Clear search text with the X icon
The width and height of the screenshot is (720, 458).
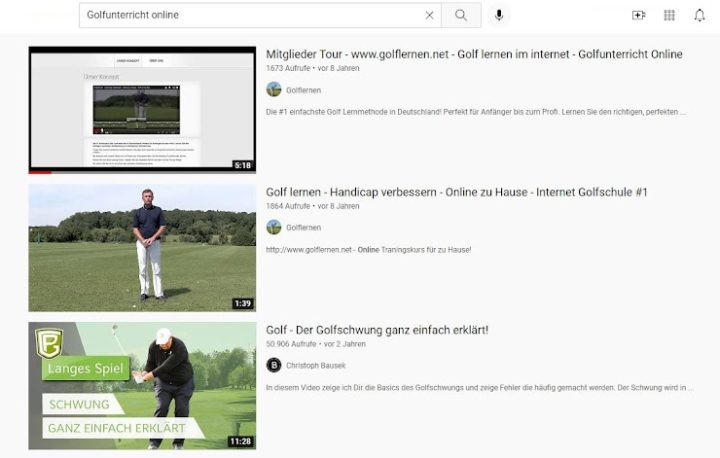pos(430,15)
